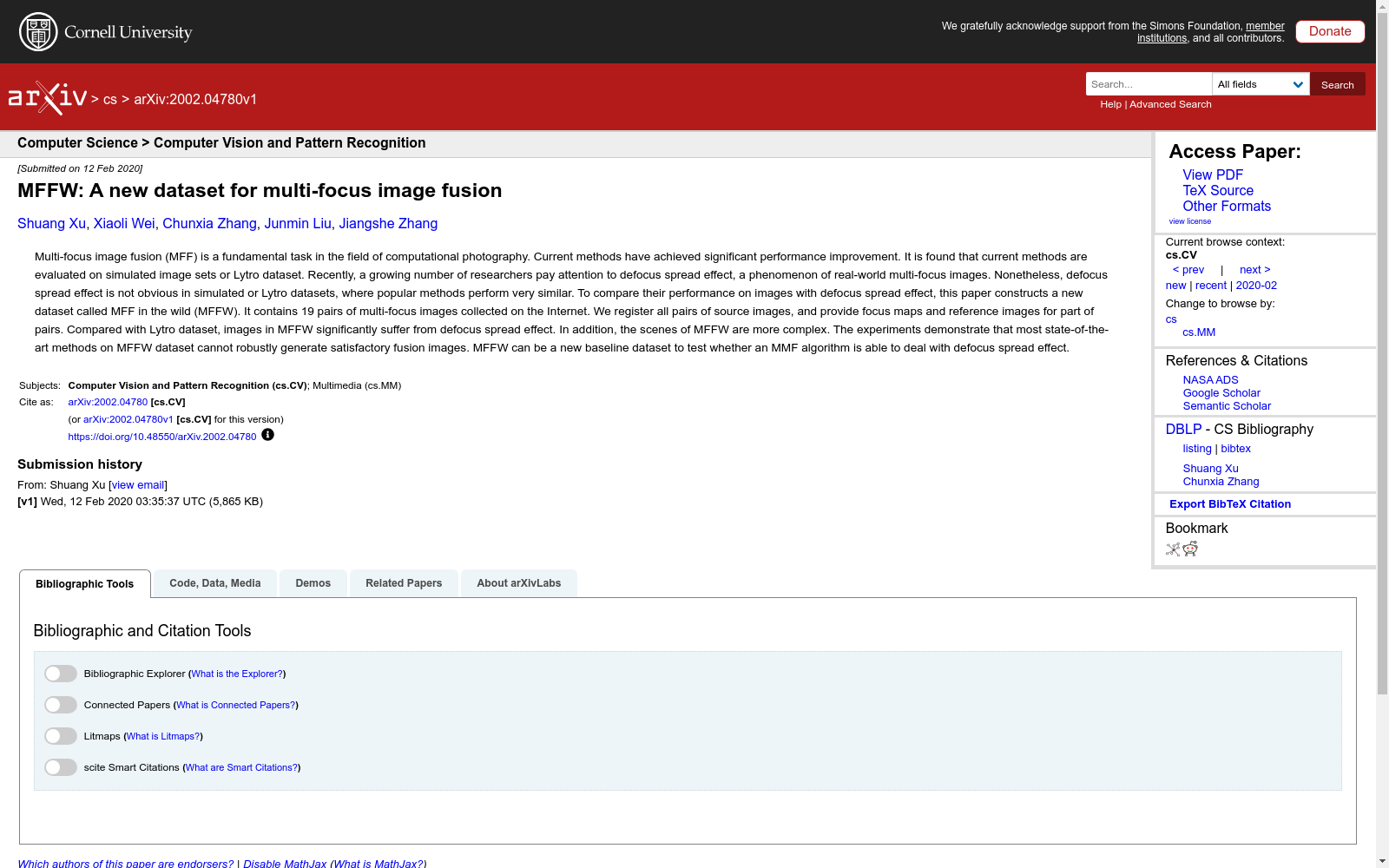Go to previous paper link

click(x=1188, y=270)
